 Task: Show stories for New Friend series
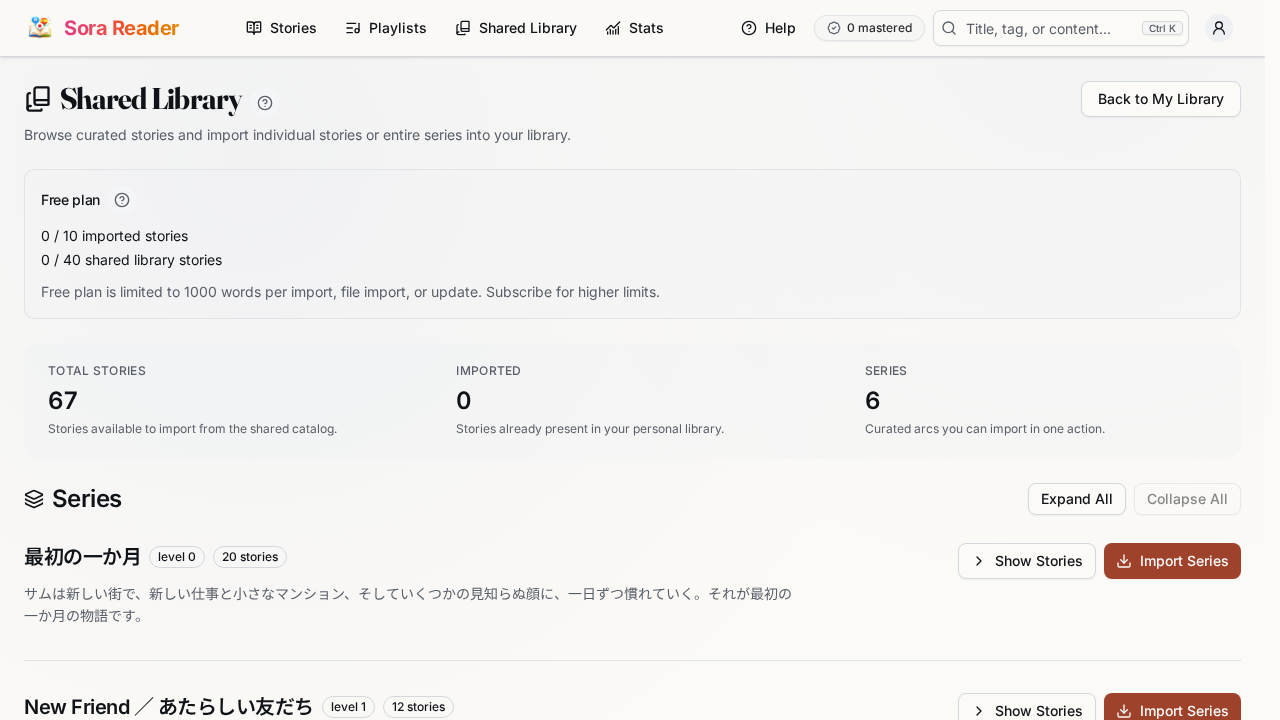pyautogui.click(x=1026, y=707)
